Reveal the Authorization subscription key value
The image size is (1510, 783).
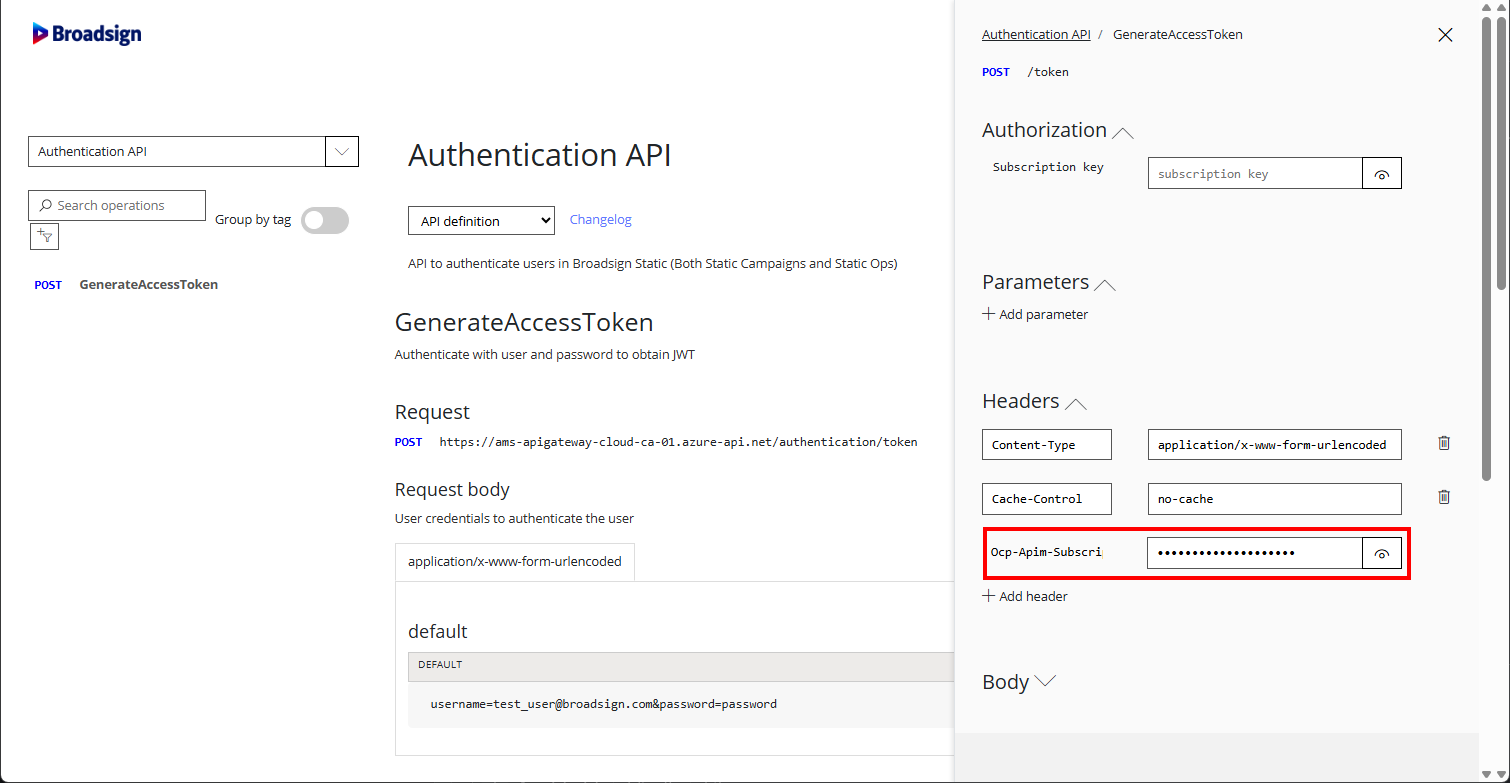pyautogui.click(x=1382, y=174)
